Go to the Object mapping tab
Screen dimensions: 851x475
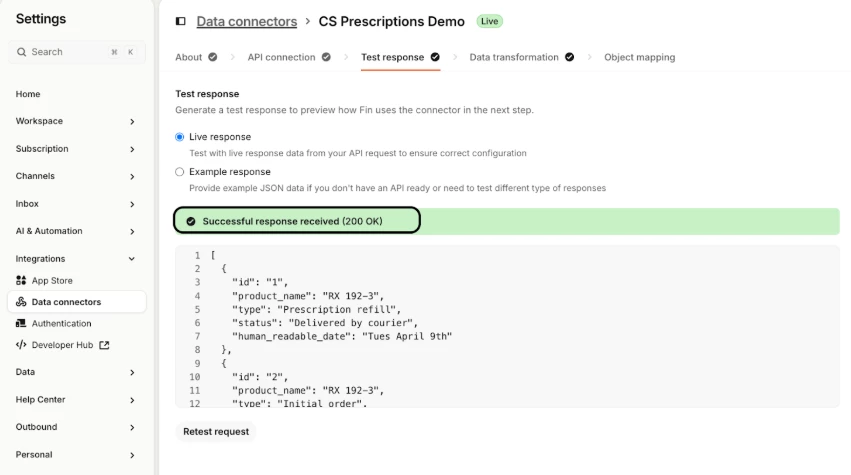click(x=639, y=57)
